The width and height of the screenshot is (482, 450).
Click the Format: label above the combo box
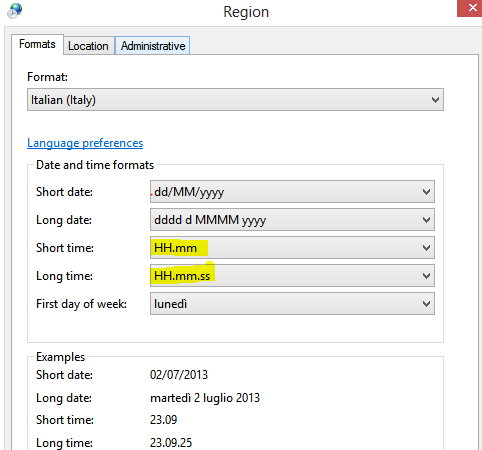pyautogui.click(x=47, y=77)
